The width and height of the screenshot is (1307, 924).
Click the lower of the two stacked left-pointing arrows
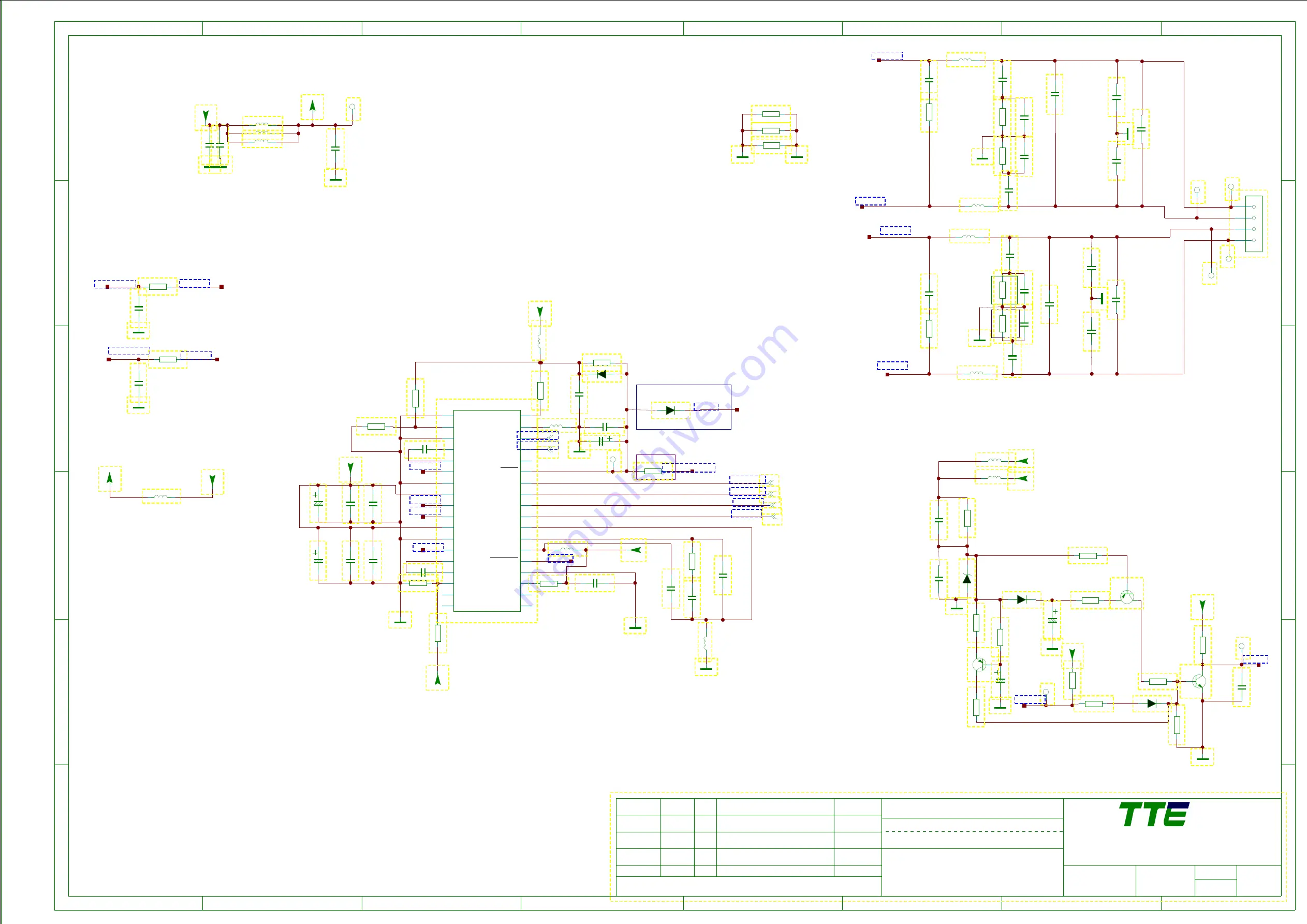[x=1022, y=478]
